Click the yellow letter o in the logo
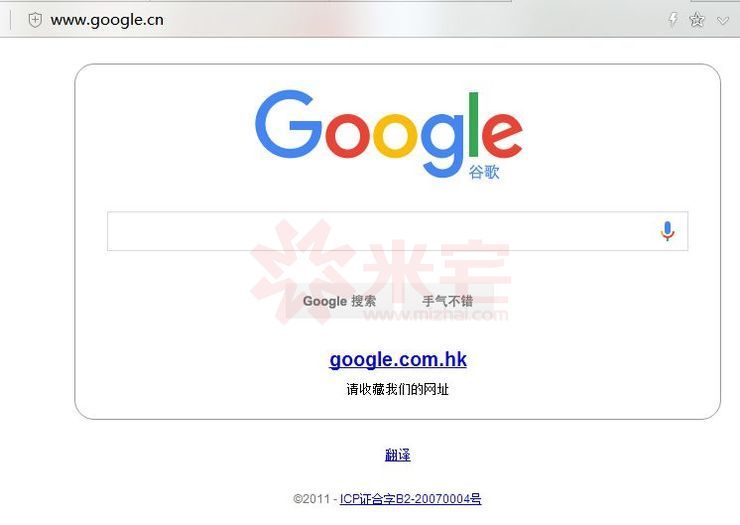Viewport: 740px width, 525px height. pyautogui.click(x=395, y=136)
